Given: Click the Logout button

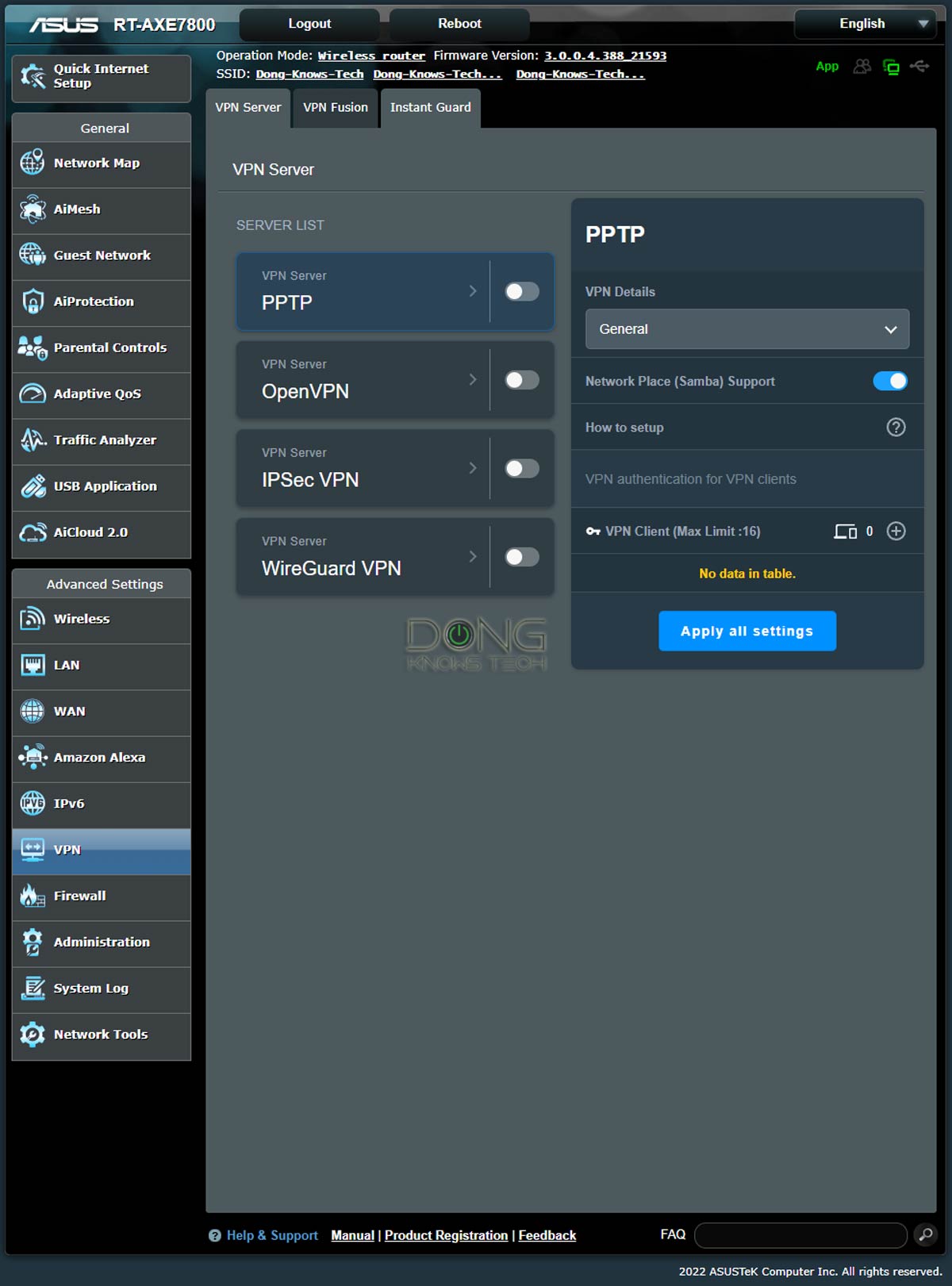Looking at the screenshot, I should tap(309, 24).
